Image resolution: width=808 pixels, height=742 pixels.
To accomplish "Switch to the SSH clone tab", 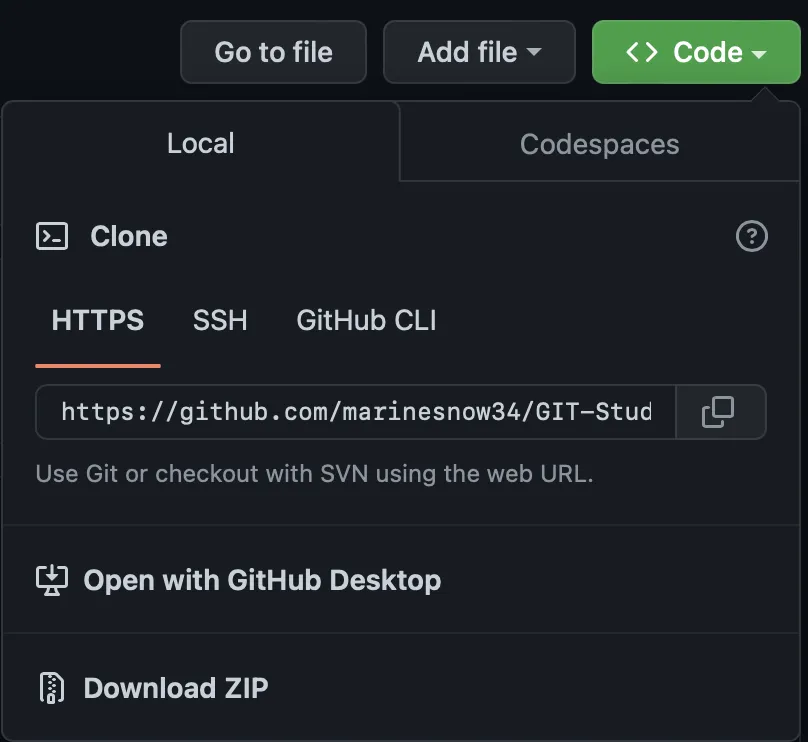I will point(220,320).
